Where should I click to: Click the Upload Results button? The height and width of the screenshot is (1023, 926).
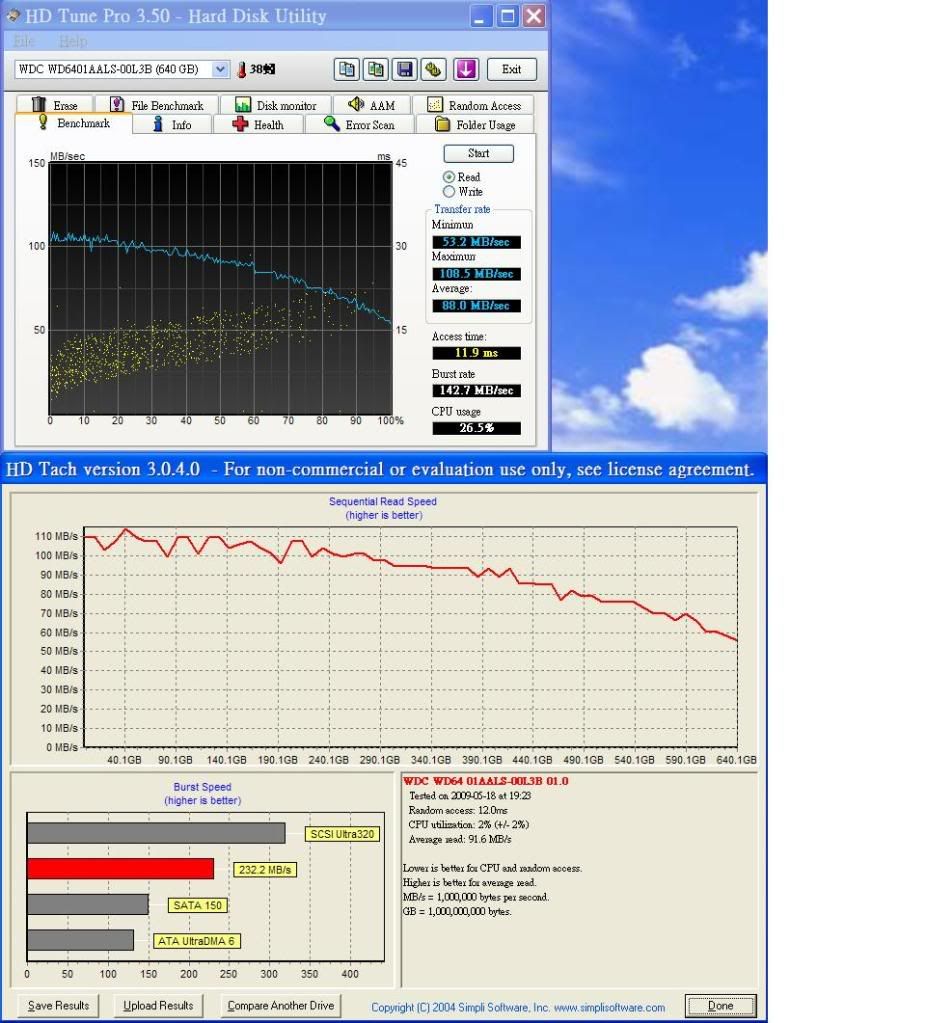pos(158,1005)
